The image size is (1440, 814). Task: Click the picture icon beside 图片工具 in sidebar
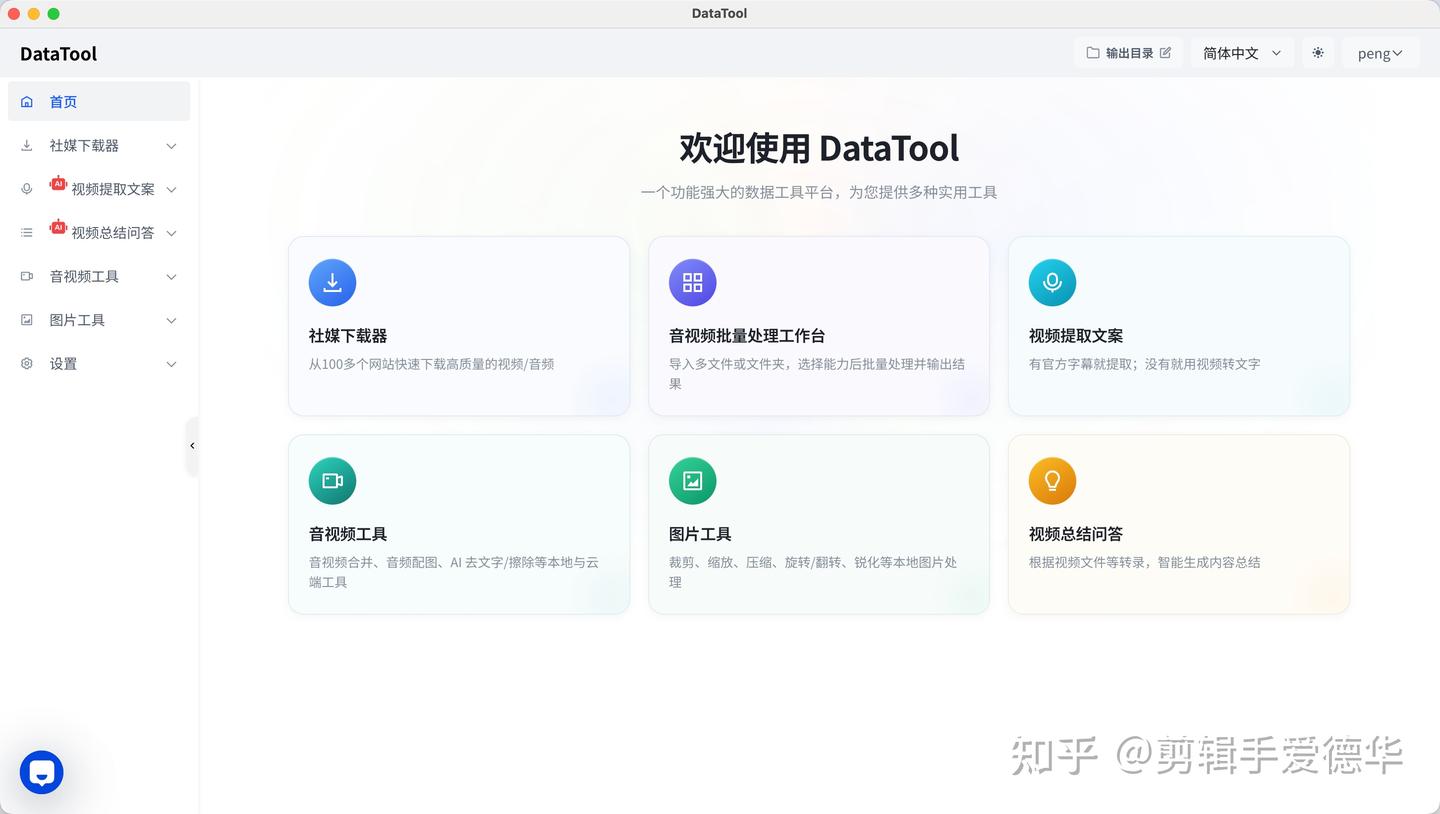(x=27, y=320)
